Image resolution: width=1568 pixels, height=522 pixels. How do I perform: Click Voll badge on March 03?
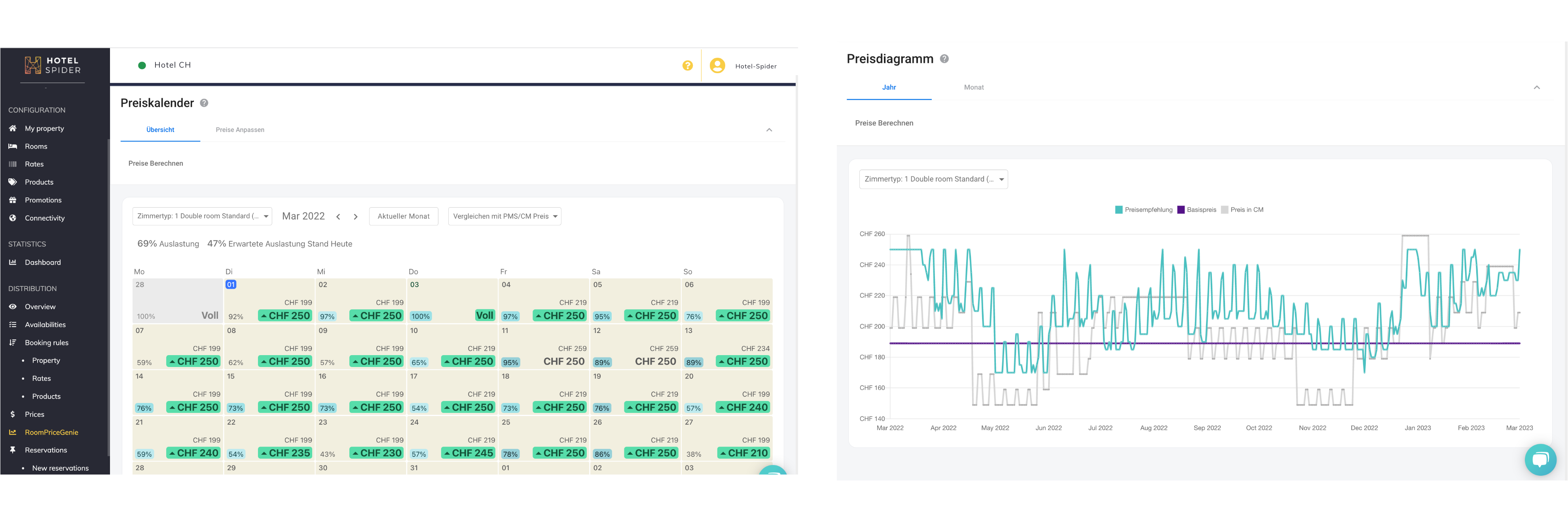tap(485, 316)
